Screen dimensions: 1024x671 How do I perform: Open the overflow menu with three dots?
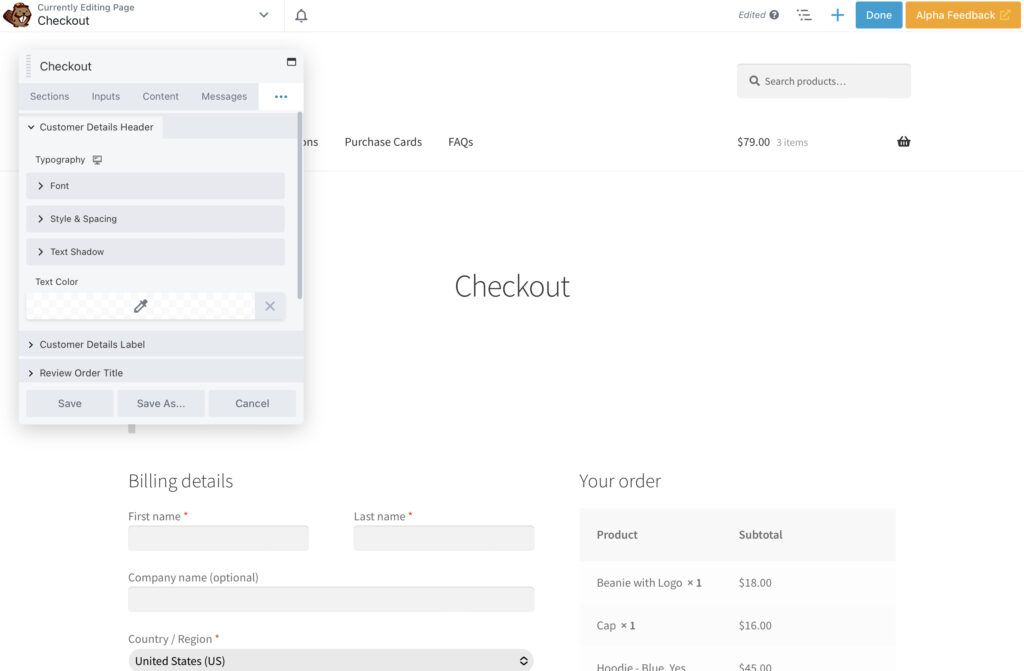pos(280,96)
